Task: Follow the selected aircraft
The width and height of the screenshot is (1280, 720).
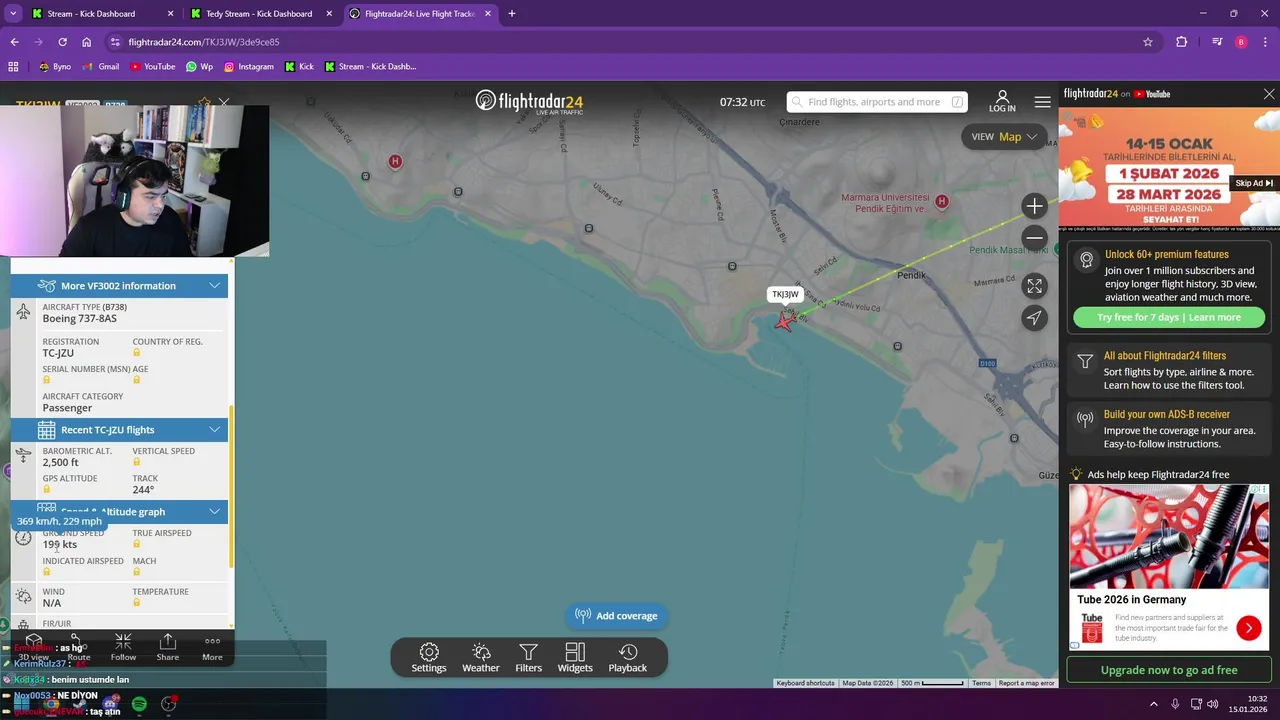Action: [x=123, y=647]
